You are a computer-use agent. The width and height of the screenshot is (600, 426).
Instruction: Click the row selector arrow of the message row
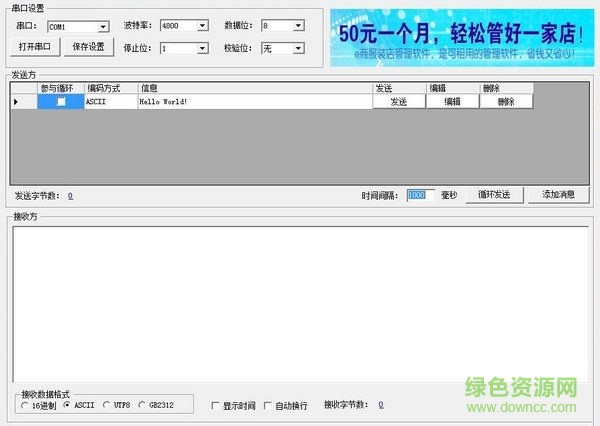[x=24, y=102]
